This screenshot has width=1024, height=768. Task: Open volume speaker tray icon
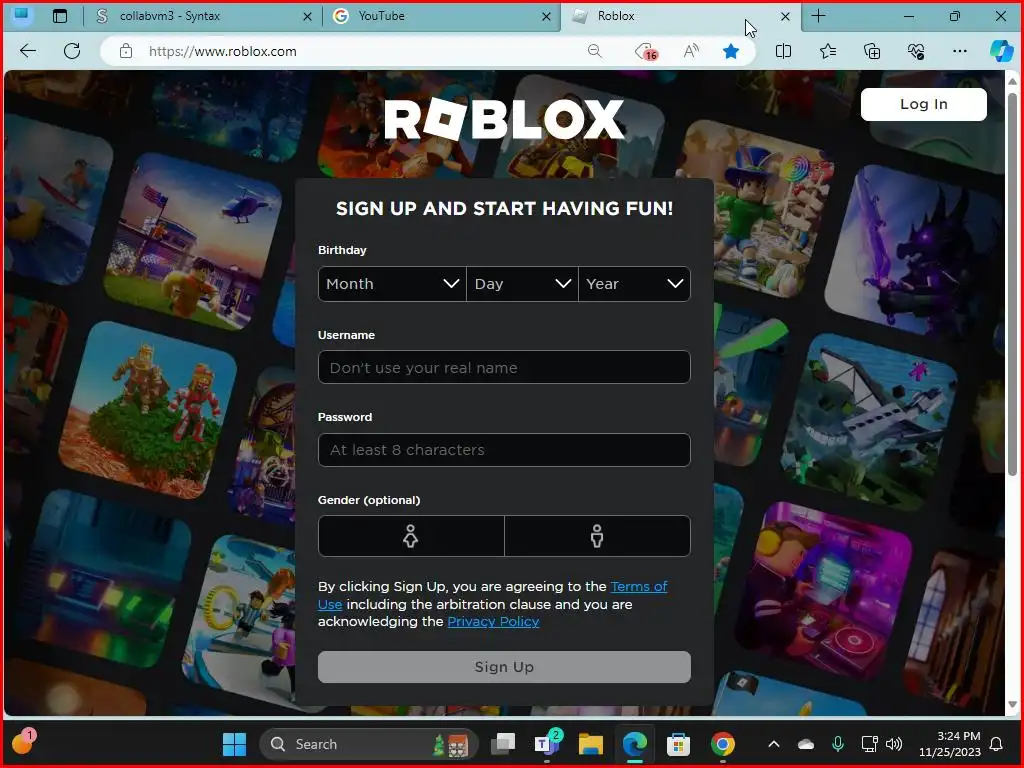pos(894,744)
